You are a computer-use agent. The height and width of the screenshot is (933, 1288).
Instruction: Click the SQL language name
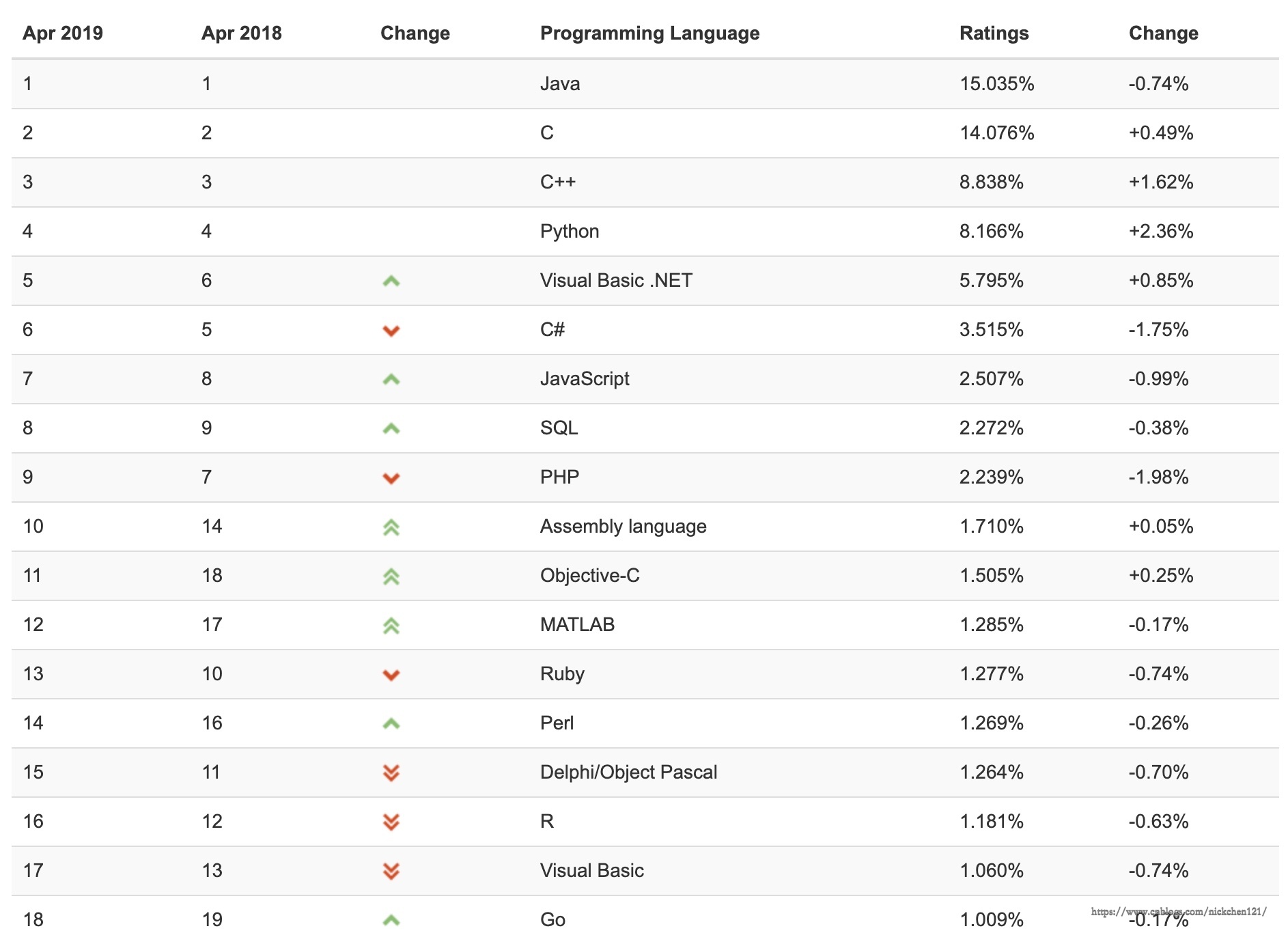[559, 428]
